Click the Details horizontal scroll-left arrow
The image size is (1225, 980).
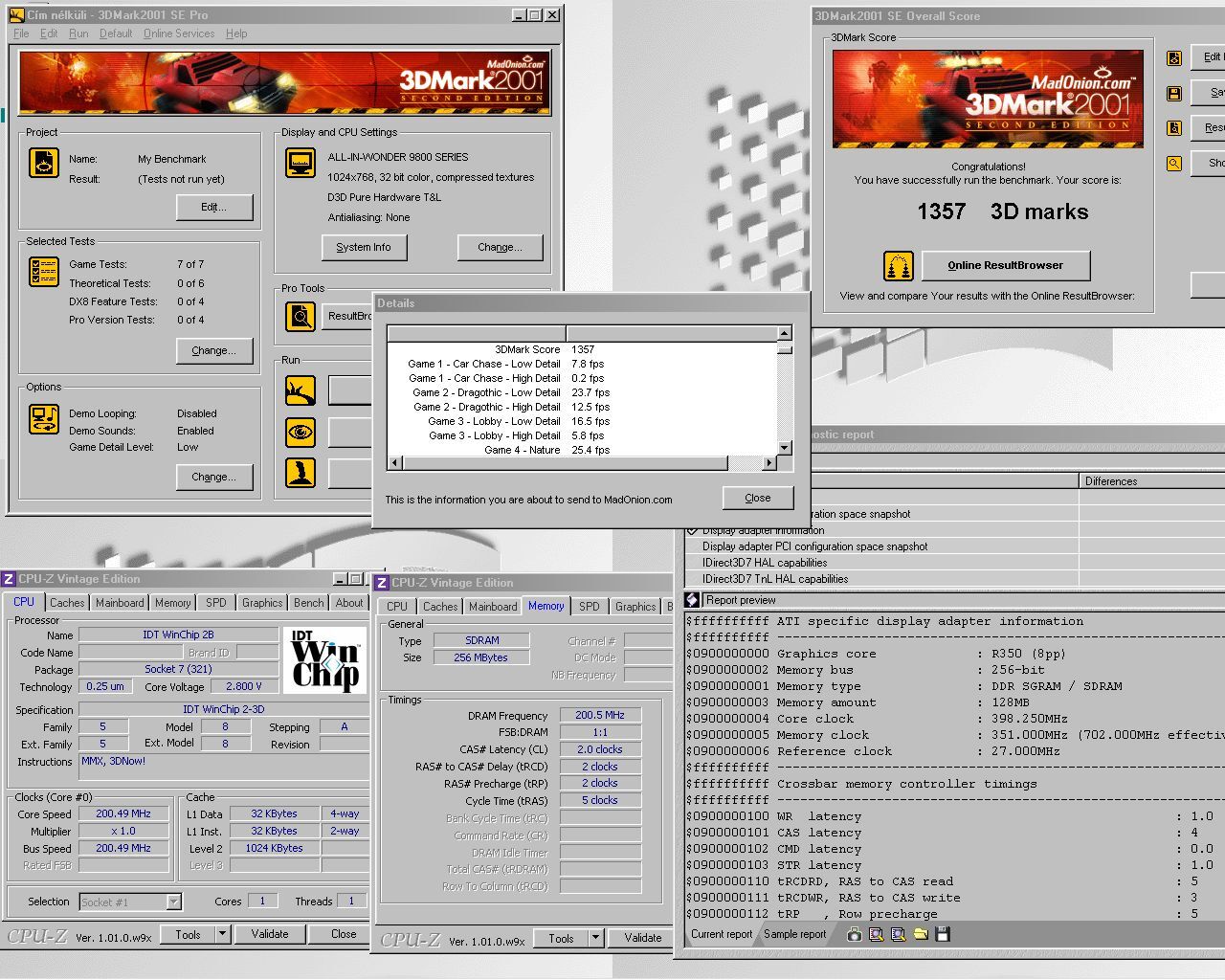pyautogui.click(x=394, y=463)
